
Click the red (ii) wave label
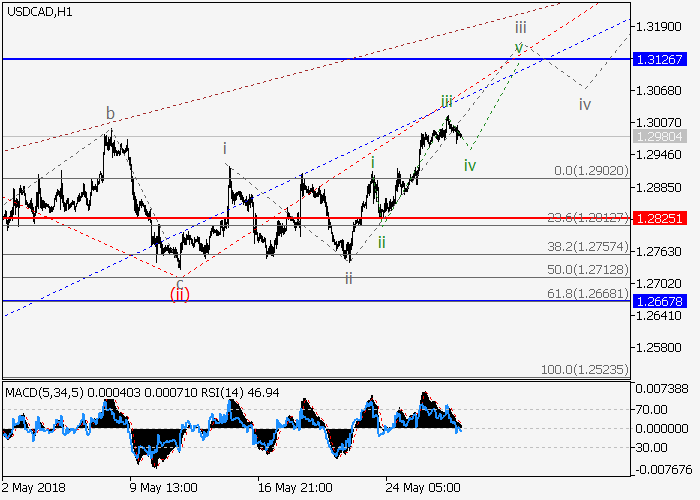[x=179, y=293]
